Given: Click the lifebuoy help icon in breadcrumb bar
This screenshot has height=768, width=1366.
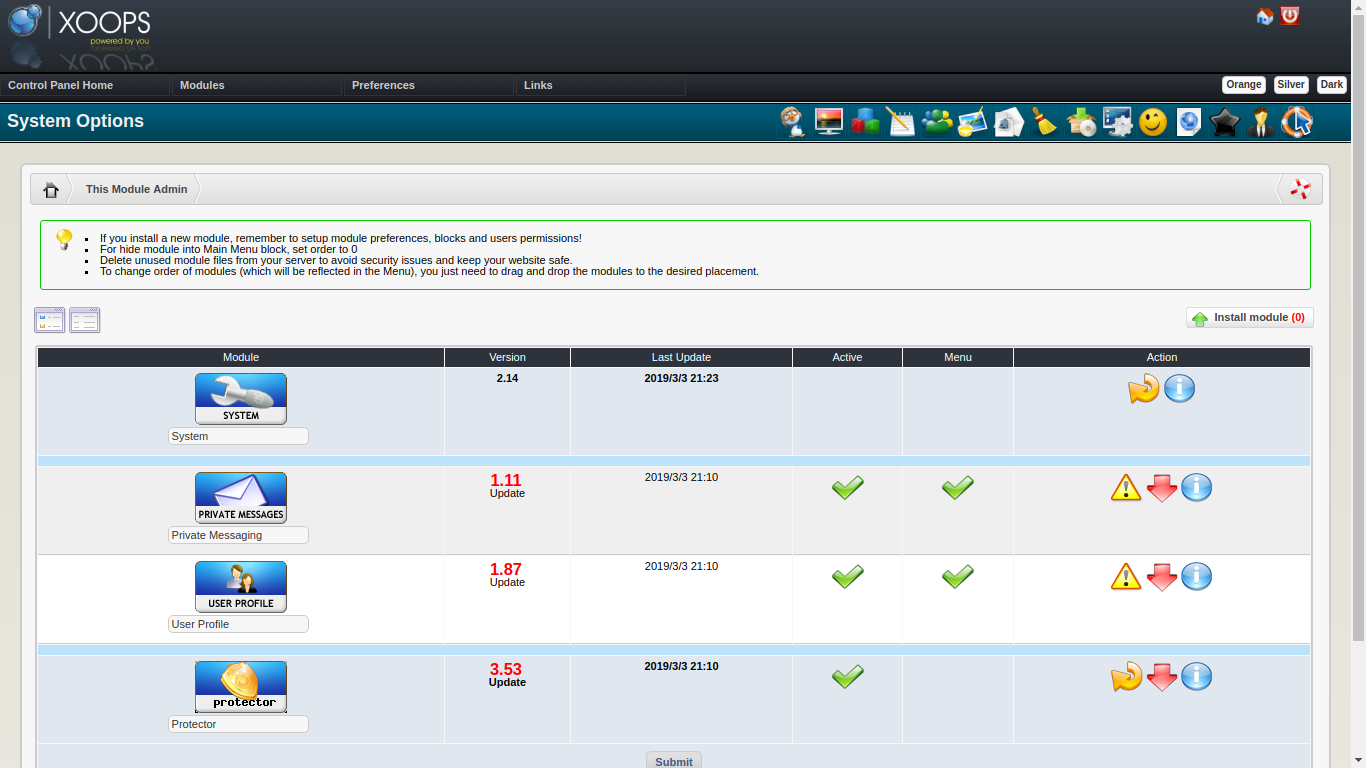Looking at the screenshot, I should click(1300, 189).
